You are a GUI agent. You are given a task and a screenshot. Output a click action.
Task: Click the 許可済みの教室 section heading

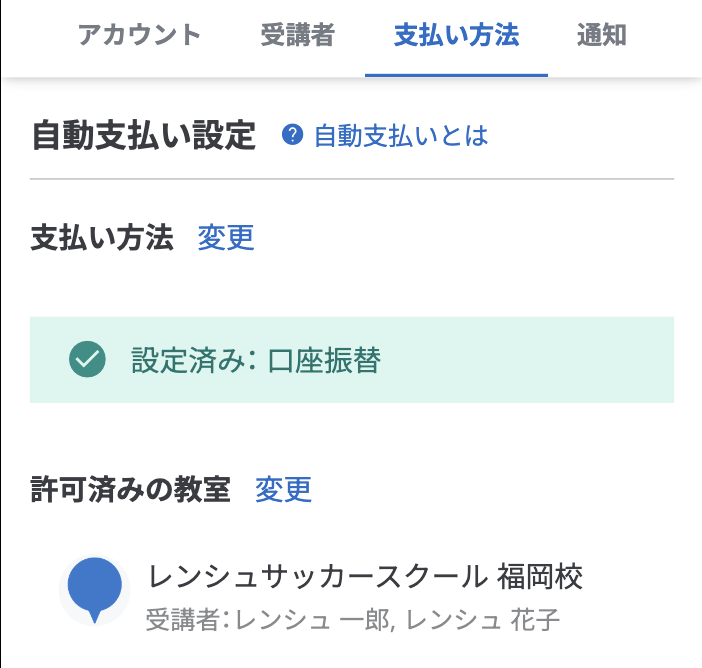(131, 489)
